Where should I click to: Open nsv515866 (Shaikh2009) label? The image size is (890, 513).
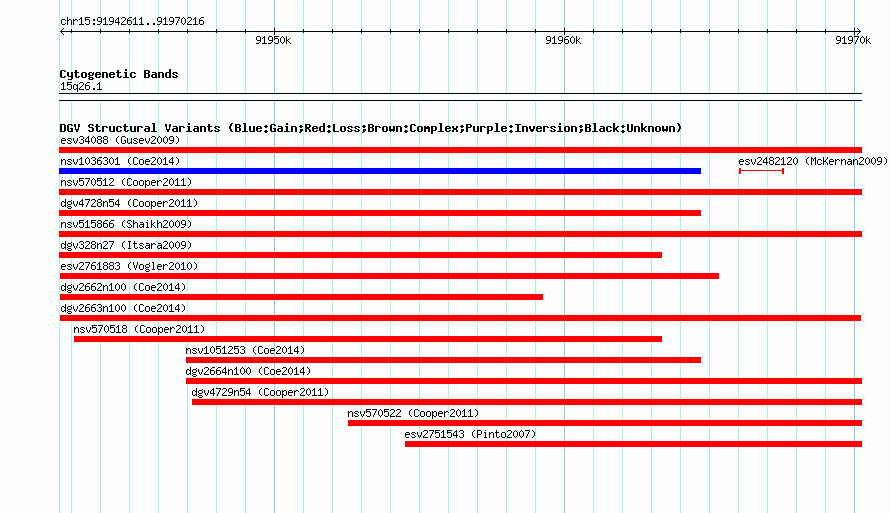tap(126, 224)
